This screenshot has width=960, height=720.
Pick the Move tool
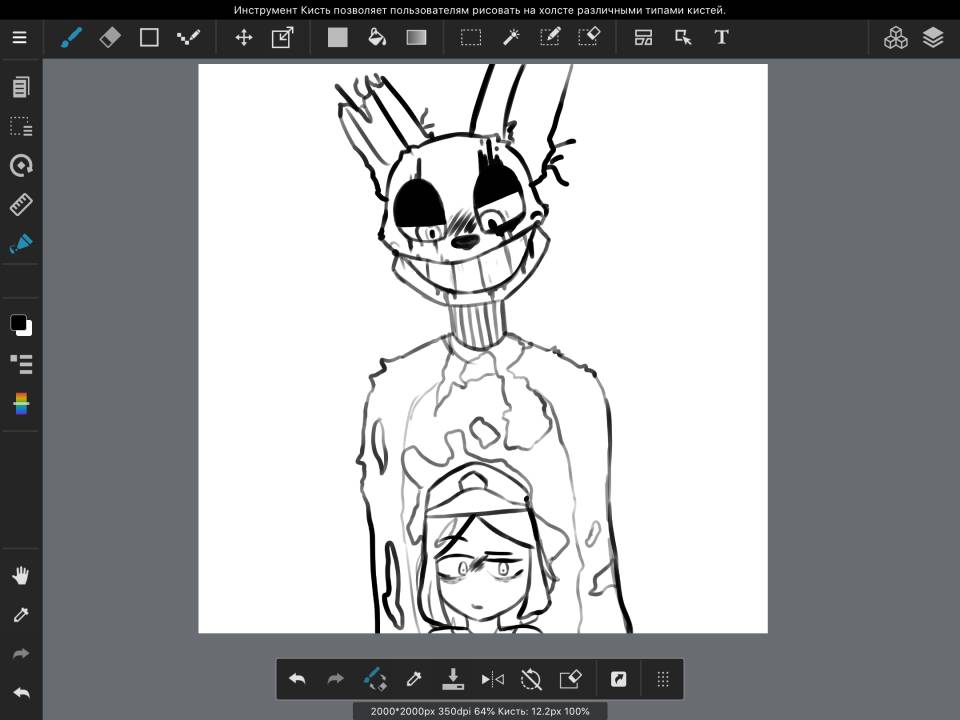click(243, 38)
